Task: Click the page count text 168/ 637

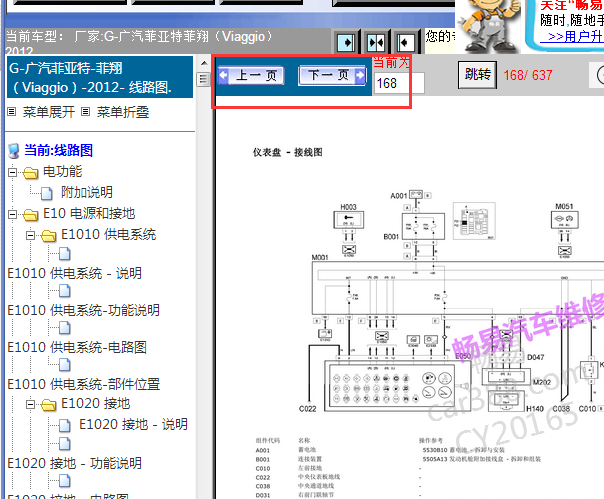Action: (528, 75)
